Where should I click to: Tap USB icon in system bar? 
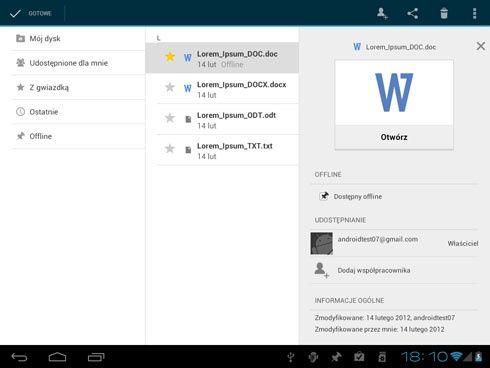coord(291,357)
